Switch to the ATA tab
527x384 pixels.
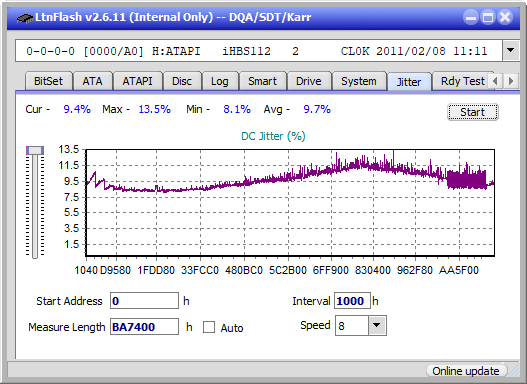pyautogui.click(x=92, y=81)
